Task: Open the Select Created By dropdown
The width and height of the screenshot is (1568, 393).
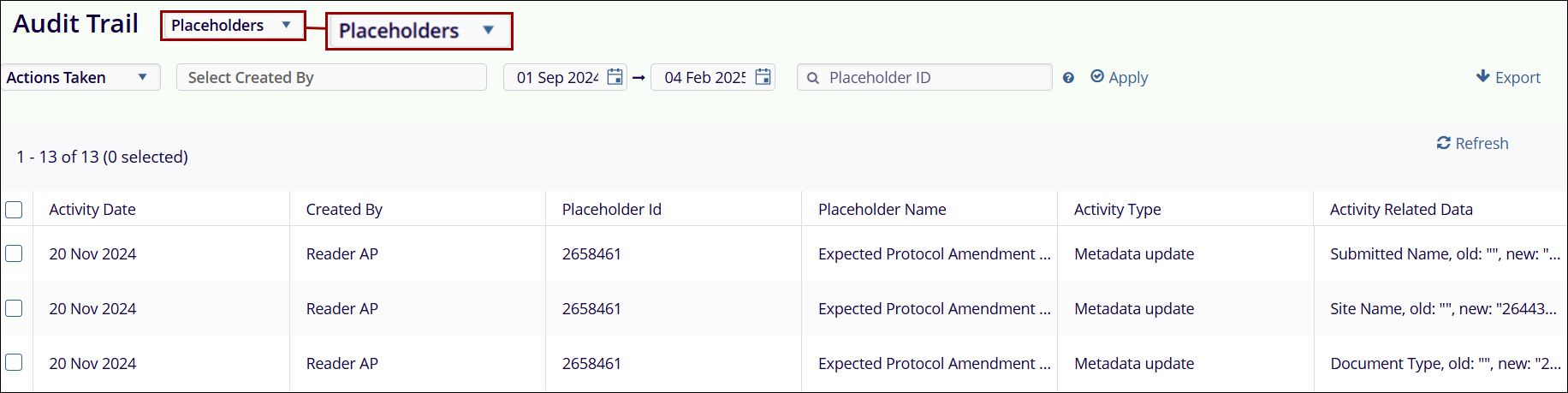Action: click(331, 77)
